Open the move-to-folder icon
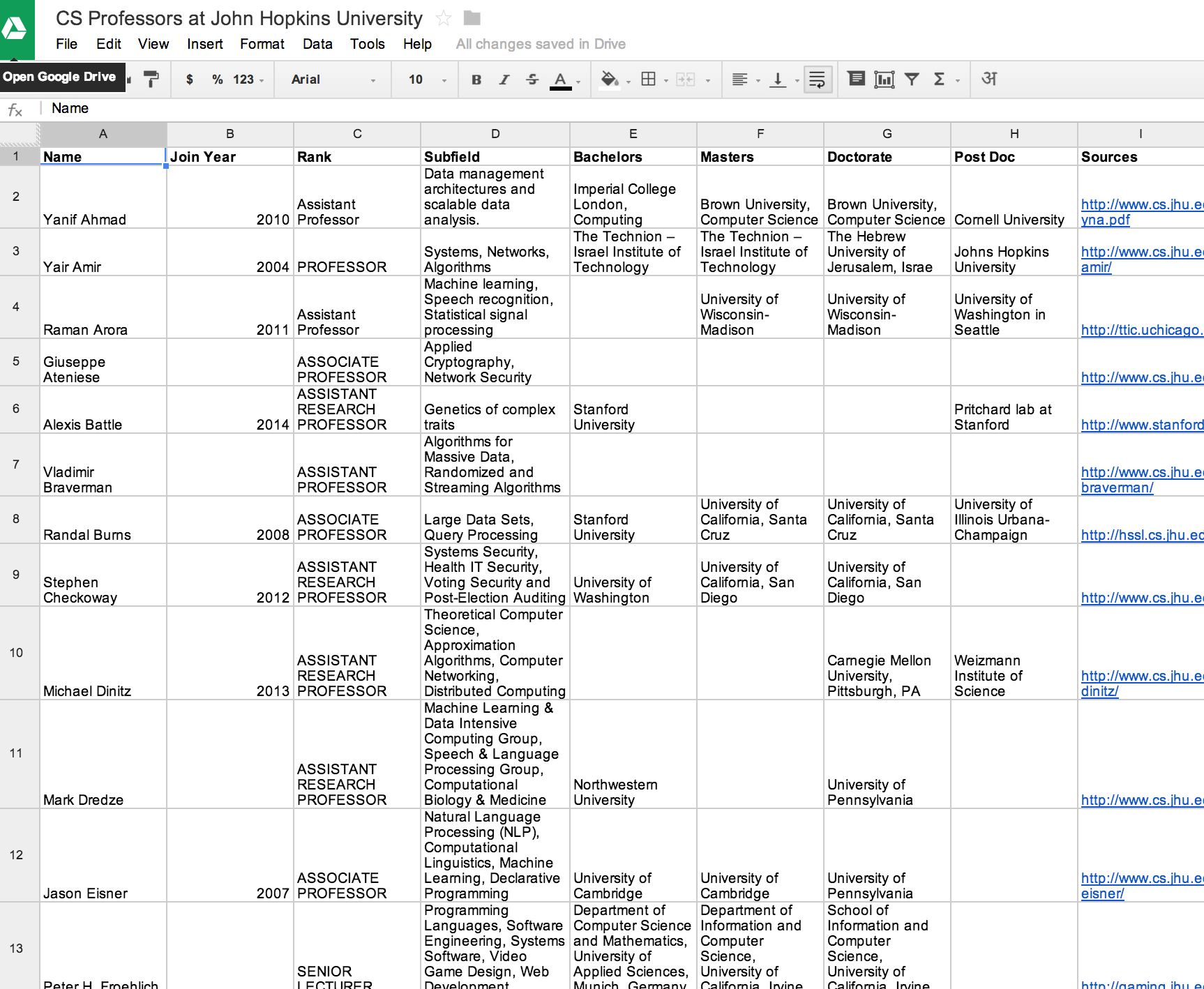The height and width of the screenshot is (989, 1204). click(x=472, y=17)
